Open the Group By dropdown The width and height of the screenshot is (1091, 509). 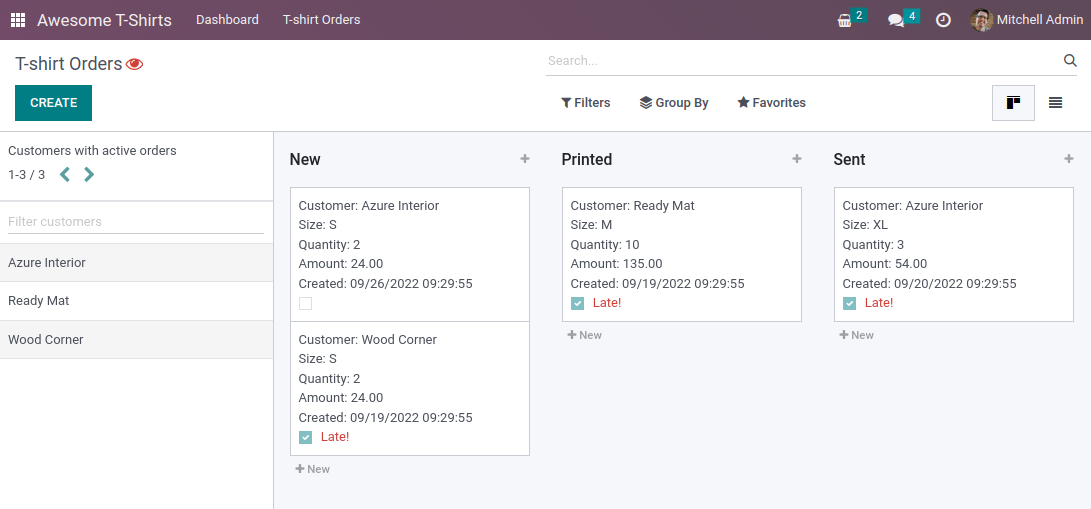coord(674,103)
